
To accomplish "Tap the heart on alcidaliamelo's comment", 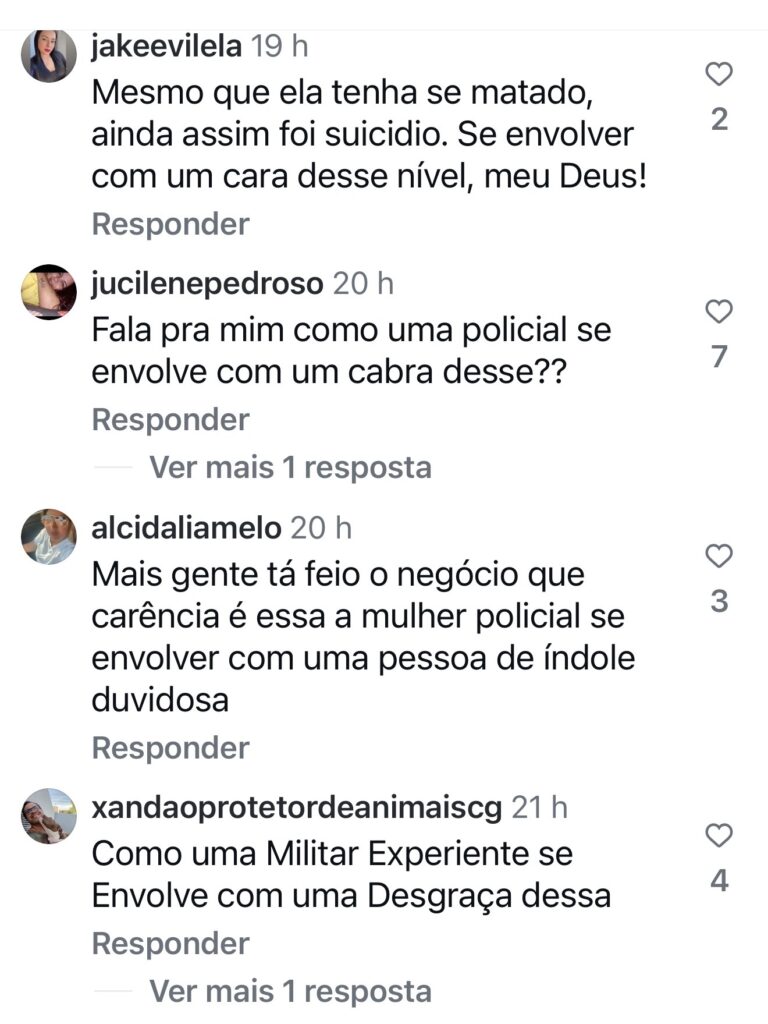I will pyautogui.click(x=719, y=556).
